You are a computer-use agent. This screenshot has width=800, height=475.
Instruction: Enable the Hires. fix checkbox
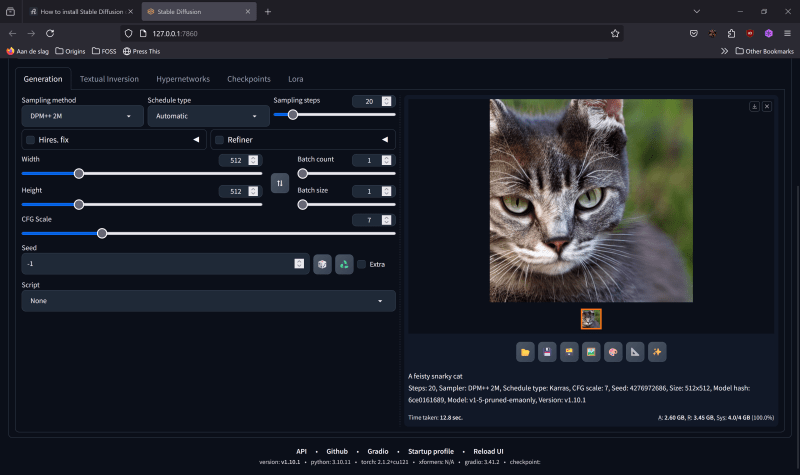click(31, 140)
